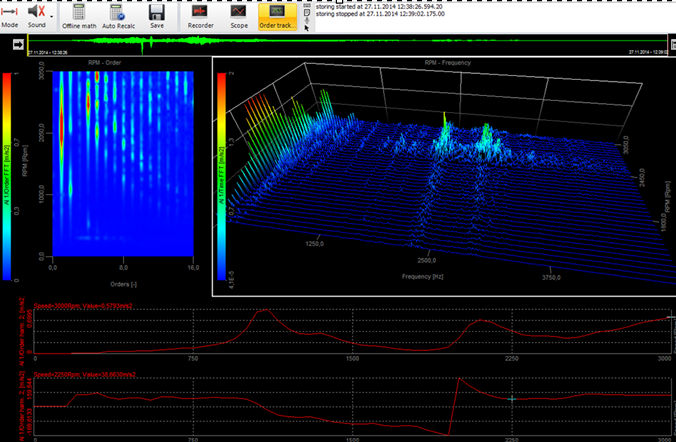Click the Order FFT color scale bar

pos(7,177)
